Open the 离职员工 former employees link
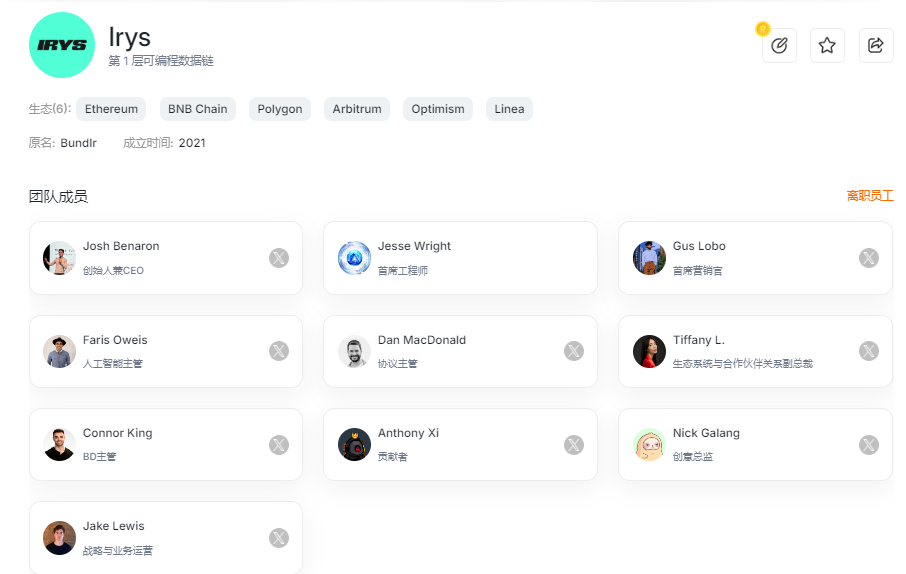 coord(869,196)
